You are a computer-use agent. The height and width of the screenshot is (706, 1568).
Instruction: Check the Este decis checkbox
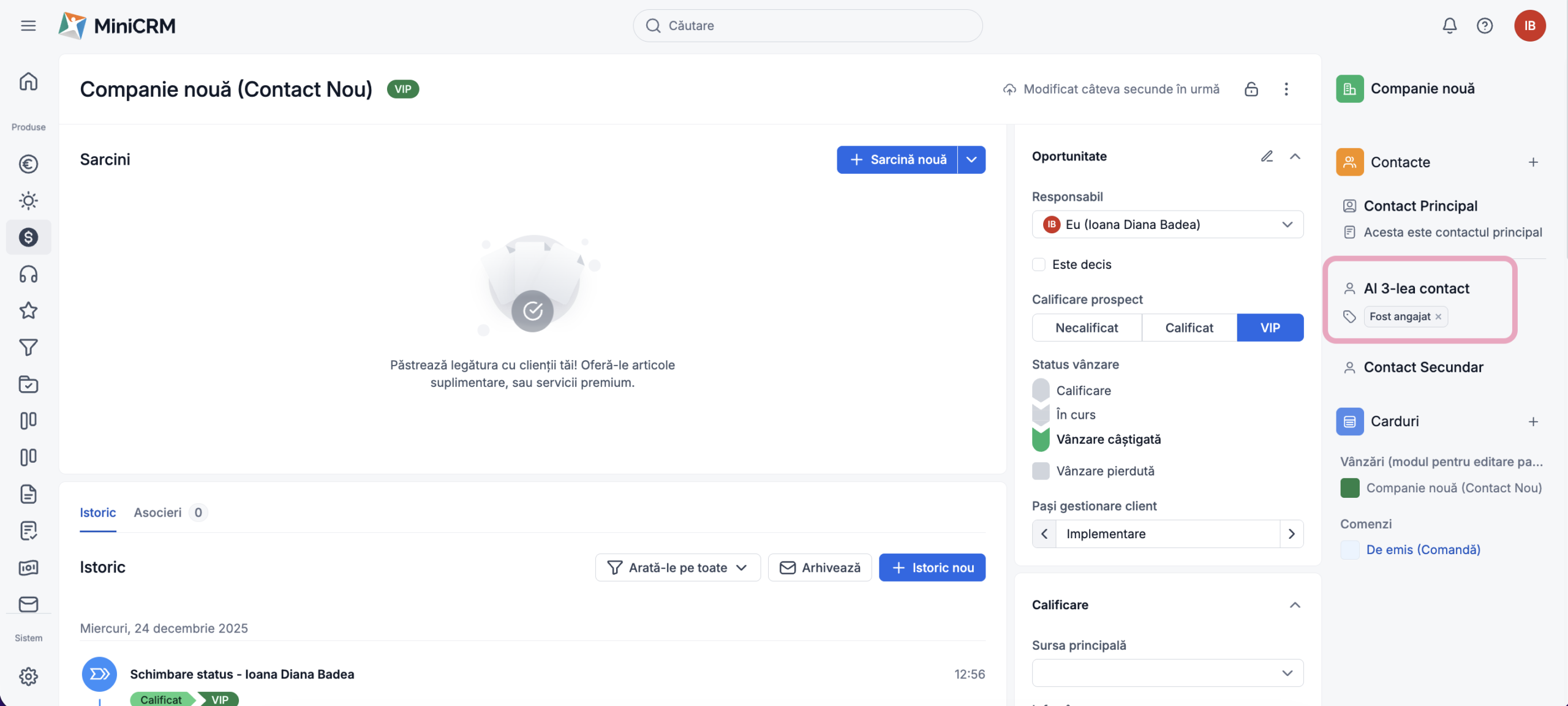(x=1039, y=265)
